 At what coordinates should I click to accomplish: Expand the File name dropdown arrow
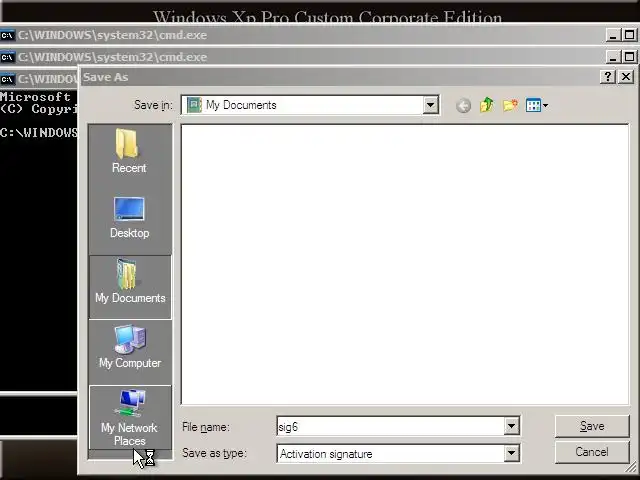(x=511, y=427)
